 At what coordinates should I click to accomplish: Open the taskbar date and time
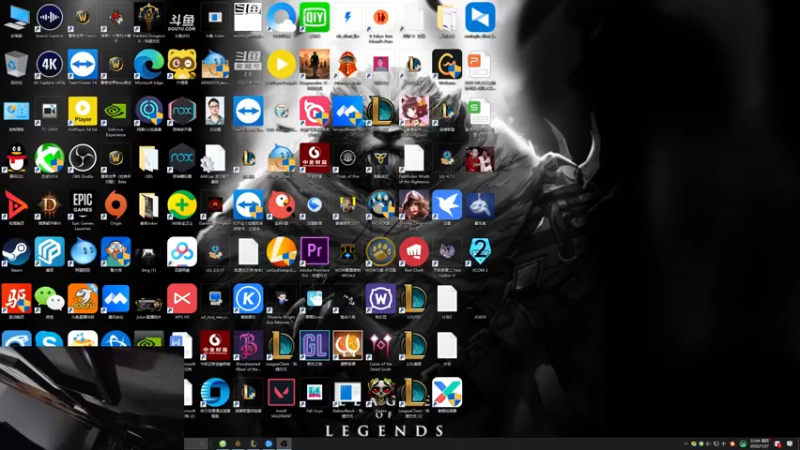coord(759,443)
